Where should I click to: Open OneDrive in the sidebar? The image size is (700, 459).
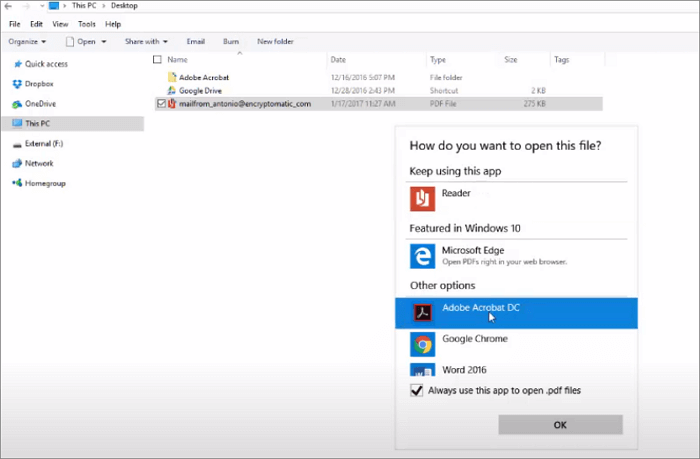(x=40, y=103)
